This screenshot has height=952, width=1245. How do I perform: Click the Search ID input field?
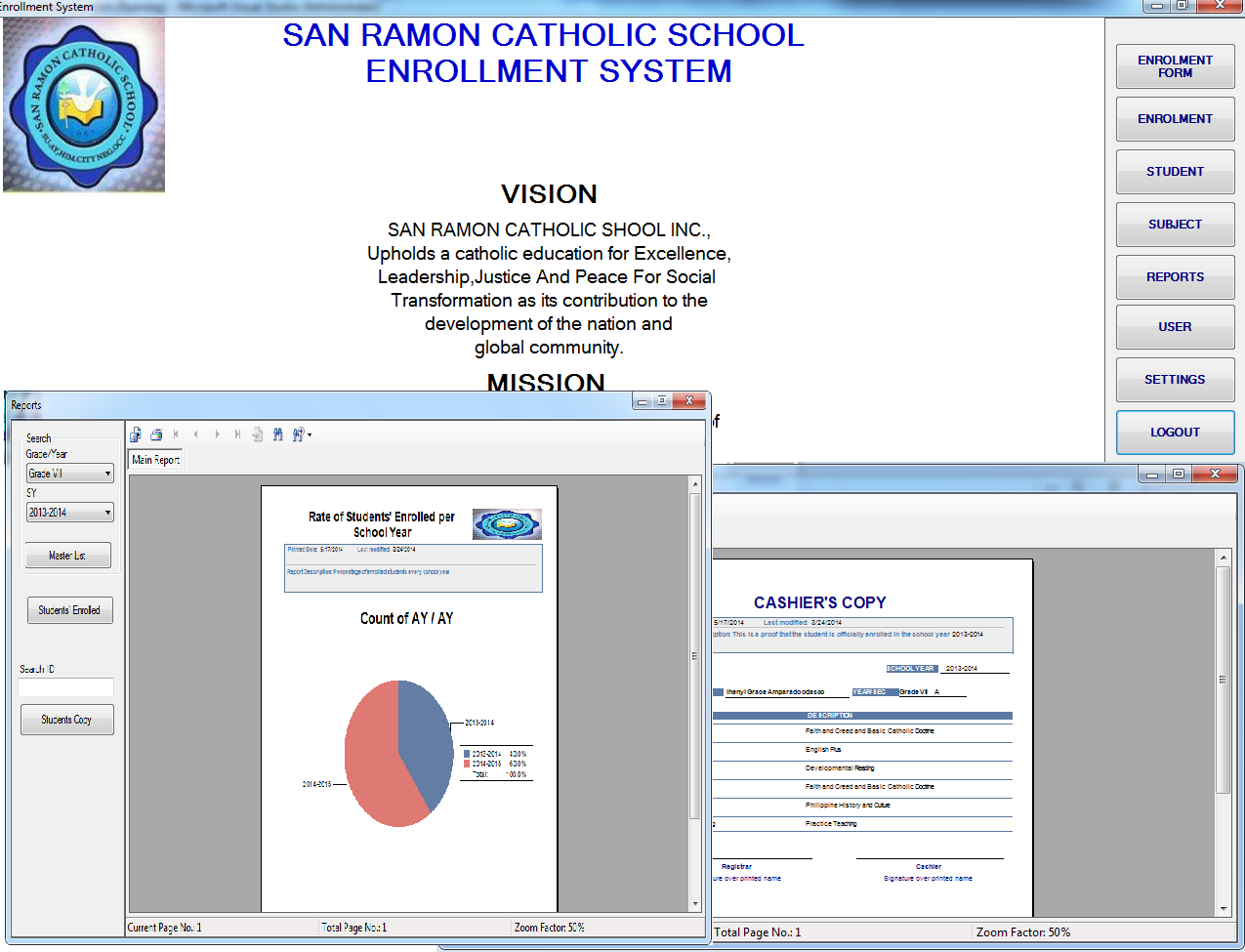pos(66,687)
